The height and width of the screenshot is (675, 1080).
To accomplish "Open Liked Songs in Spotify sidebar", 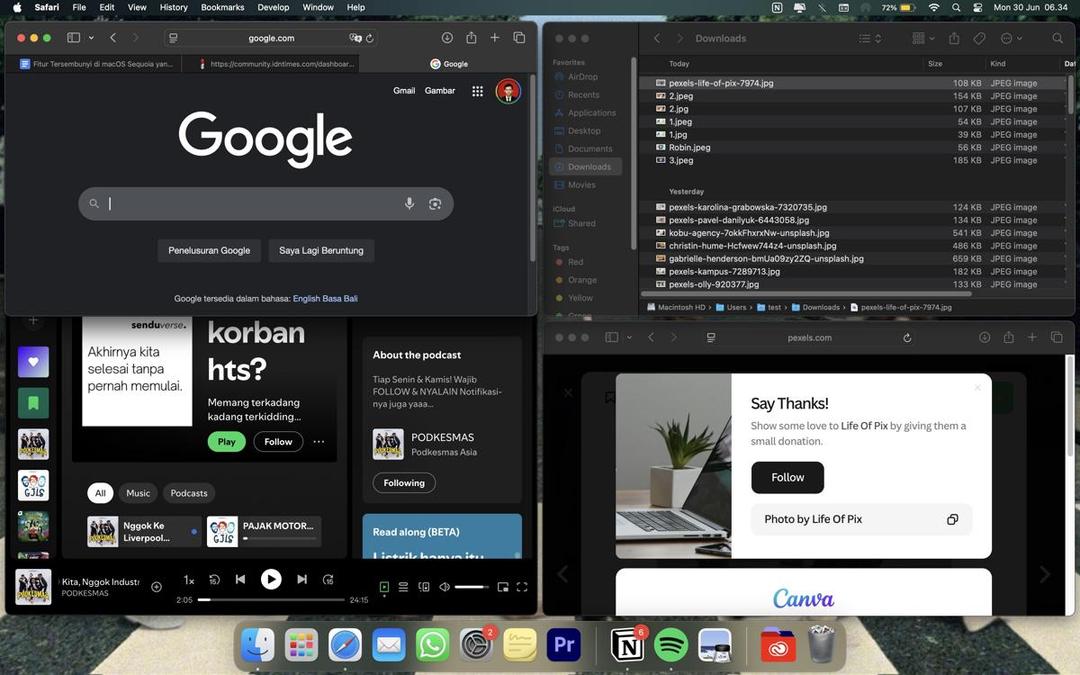I will [33, 362].
